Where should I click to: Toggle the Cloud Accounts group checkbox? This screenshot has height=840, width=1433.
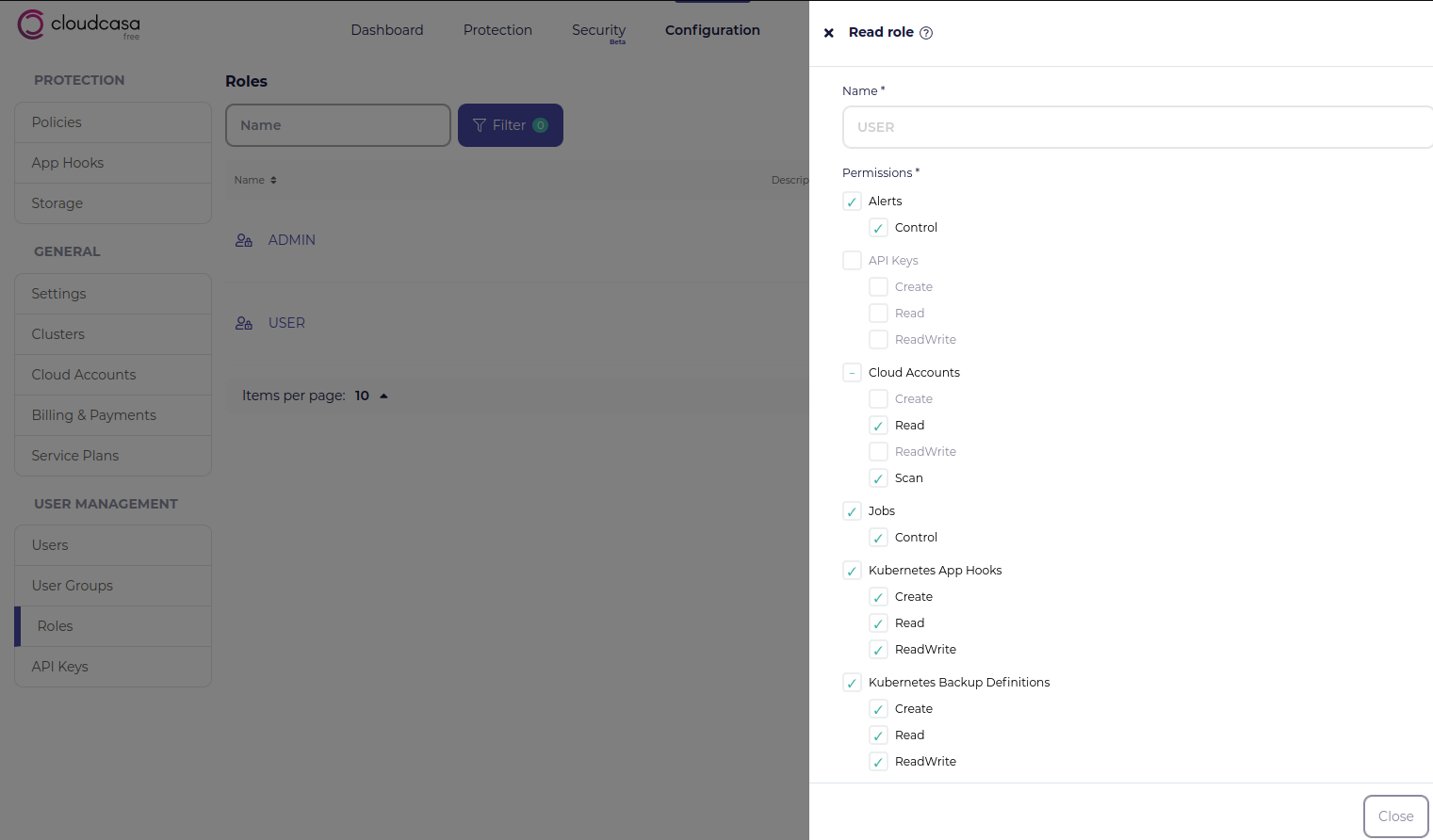[852, 373]
